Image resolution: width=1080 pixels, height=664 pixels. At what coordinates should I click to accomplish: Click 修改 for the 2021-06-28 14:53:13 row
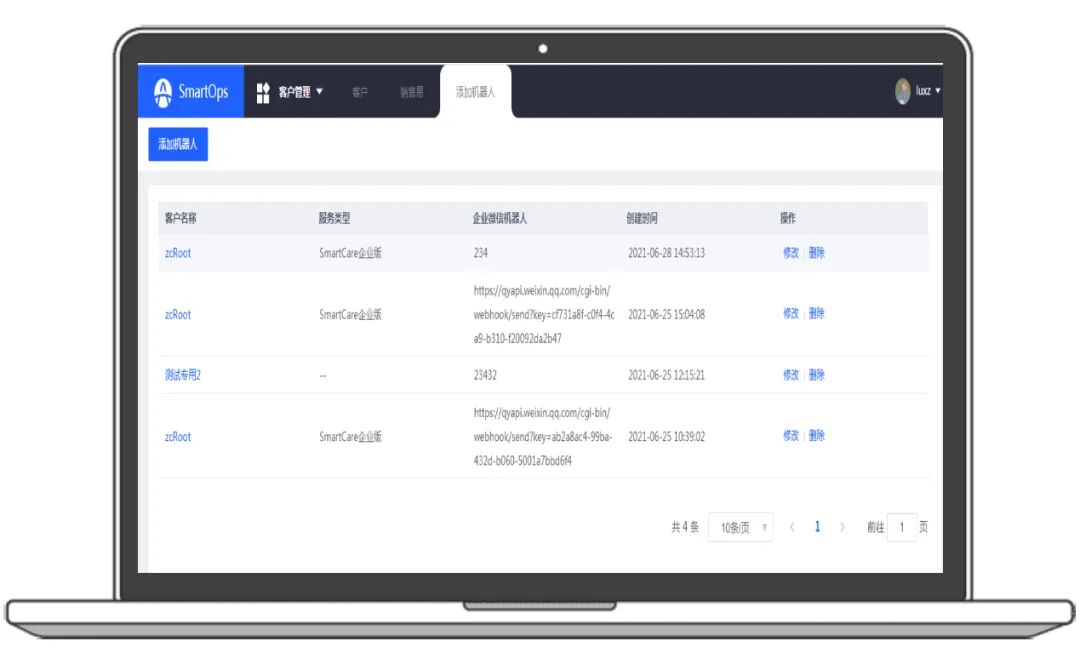[791, 253]
